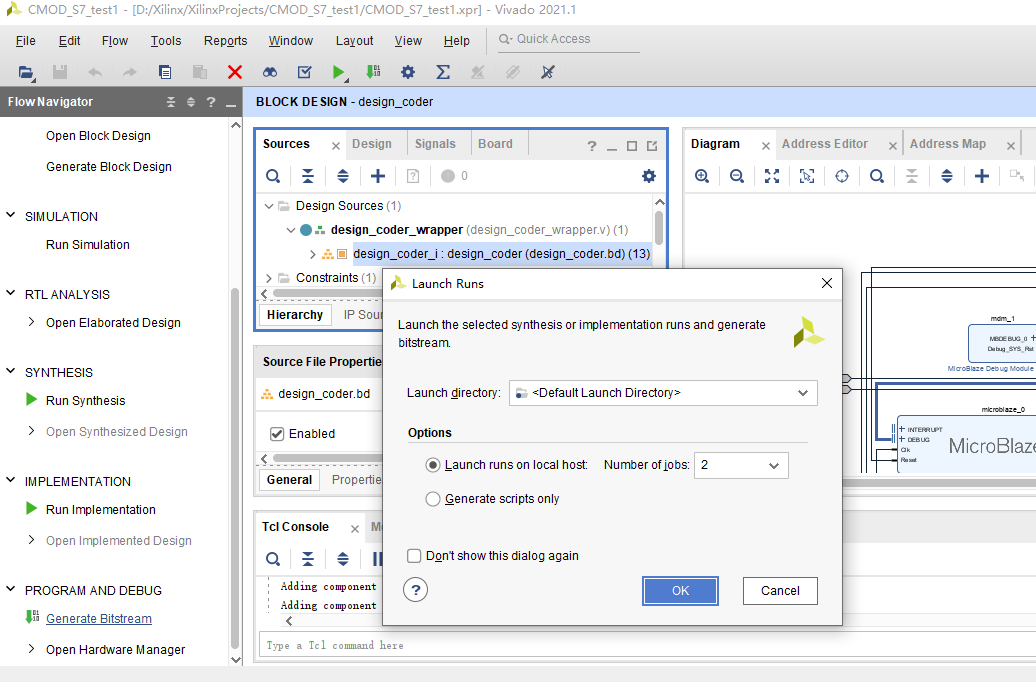Click the red X delete icon
This screenshot has width=1036, height=682.
(235, 72)
